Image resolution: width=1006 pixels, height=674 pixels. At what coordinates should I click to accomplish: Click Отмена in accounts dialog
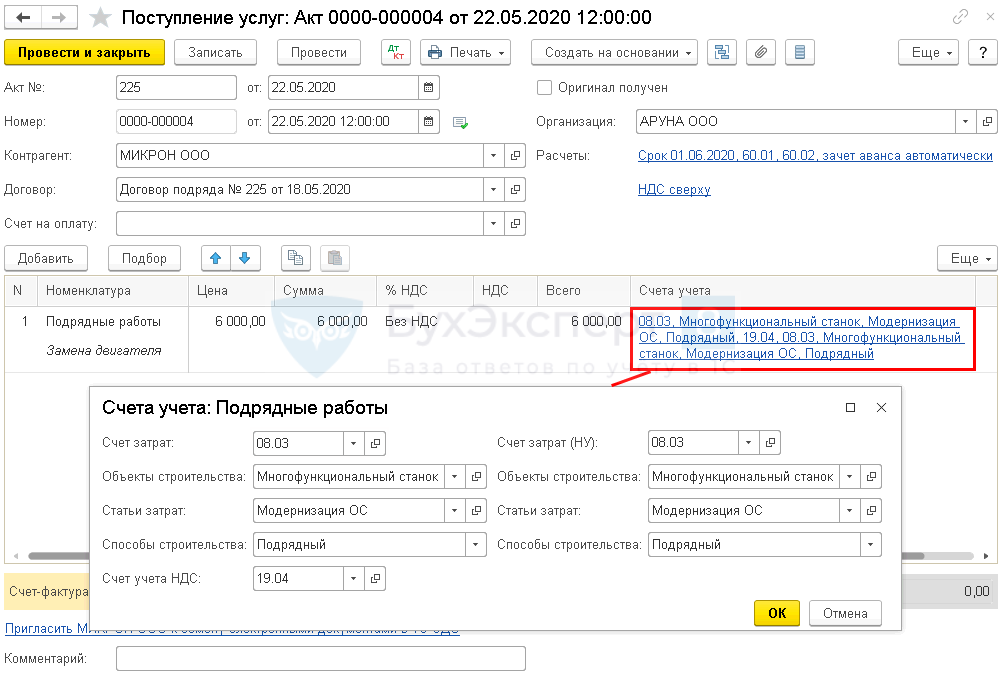[x=845, y=612]
